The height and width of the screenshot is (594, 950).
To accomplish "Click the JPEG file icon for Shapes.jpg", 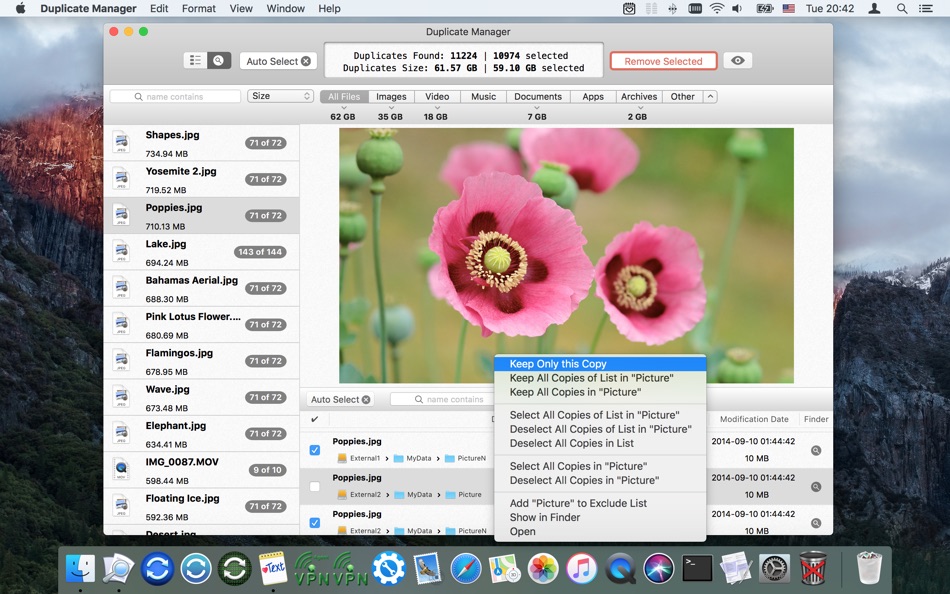I will pos(121,143).
